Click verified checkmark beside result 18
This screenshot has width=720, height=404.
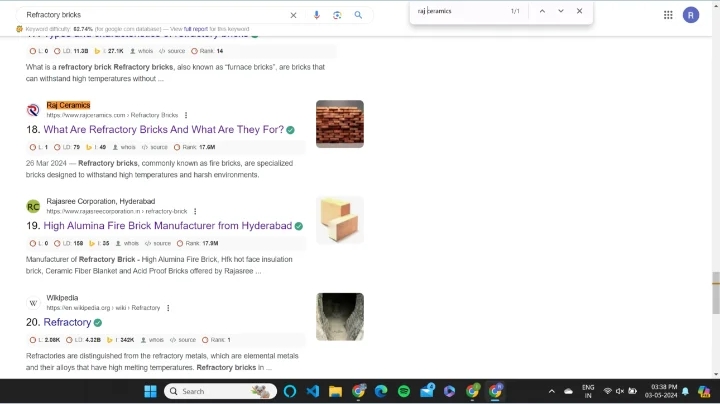click(290, 130)
